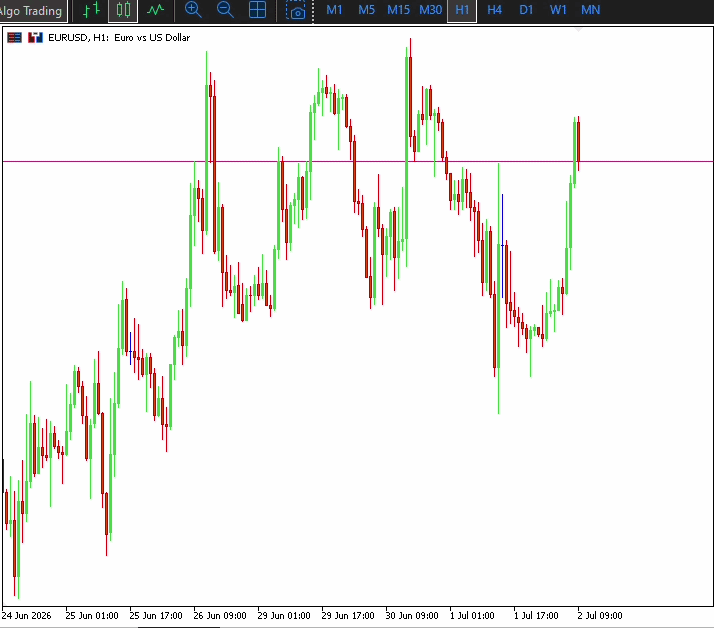Select the H1 timeframe
714x628 pixels.
click(x=462, y=10)
